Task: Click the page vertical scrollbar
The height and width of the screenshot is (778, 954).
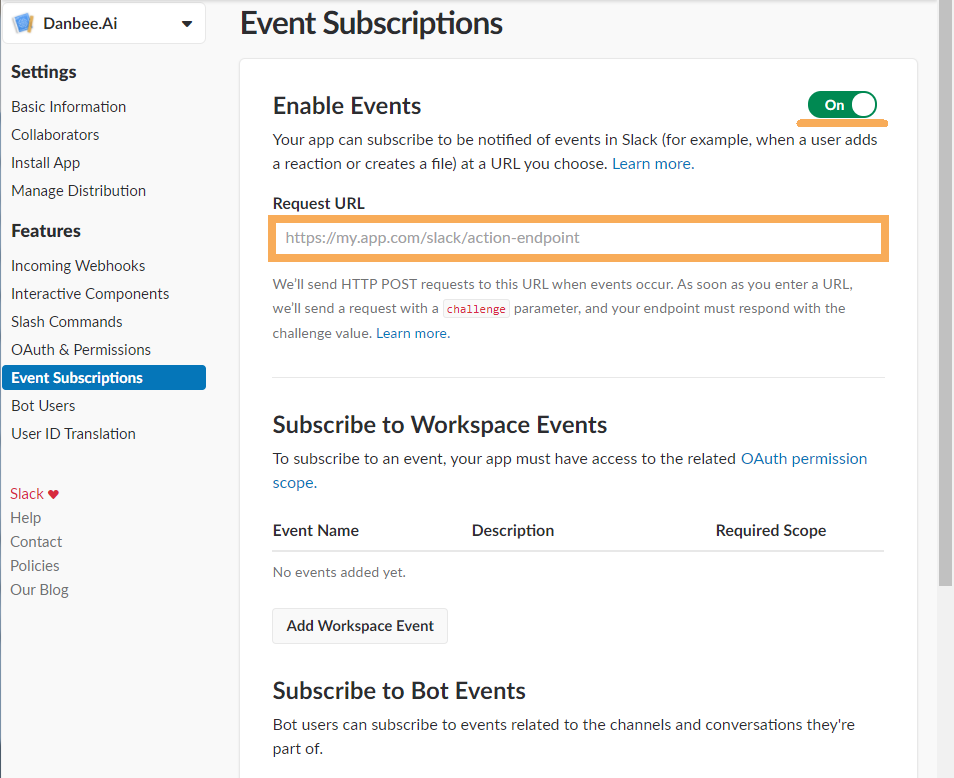Action: click(945, 292)
